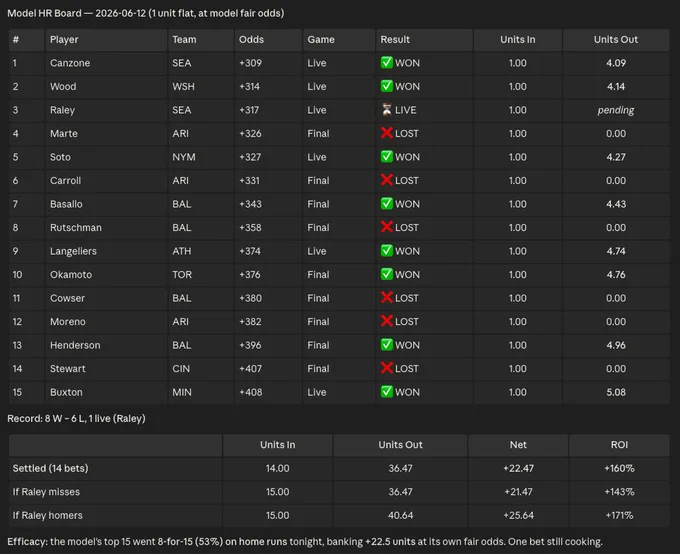Click the pending Units Out cell
Viewport: 680px width, 554px height.
(616, 110)
